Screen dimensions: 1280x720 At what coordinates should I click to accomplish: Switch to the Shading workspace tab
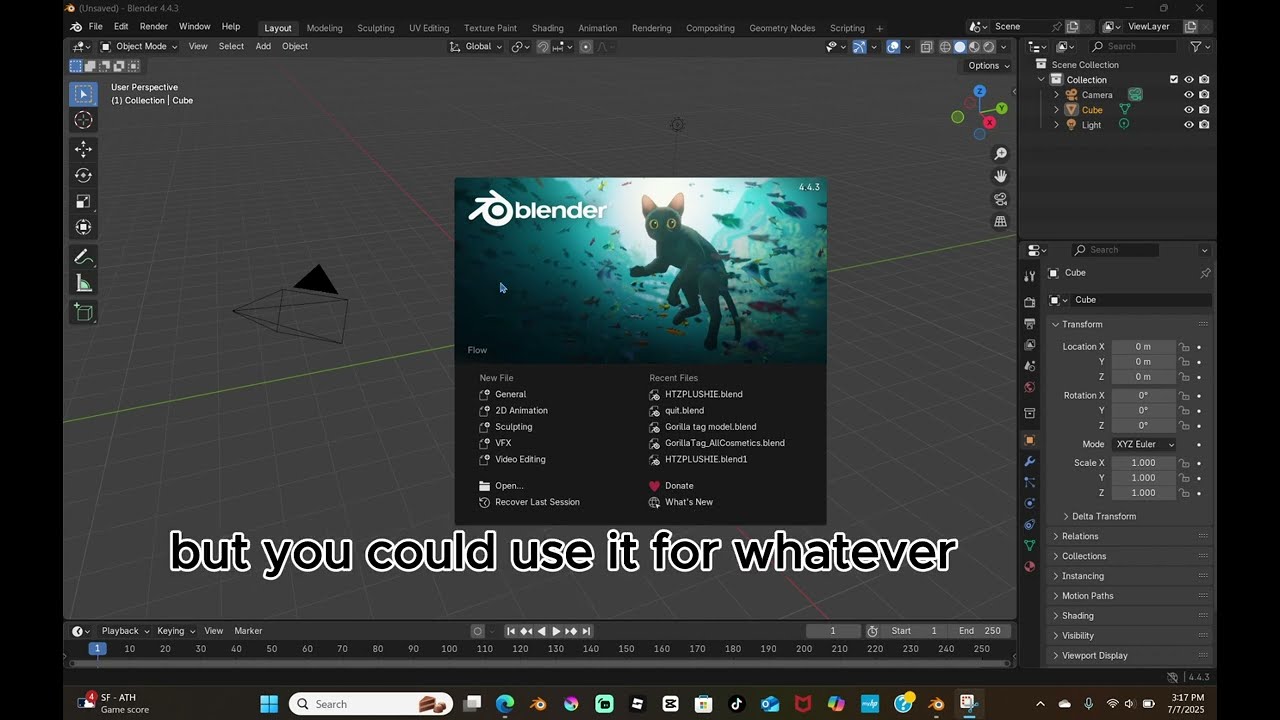(x=547, y=28)
